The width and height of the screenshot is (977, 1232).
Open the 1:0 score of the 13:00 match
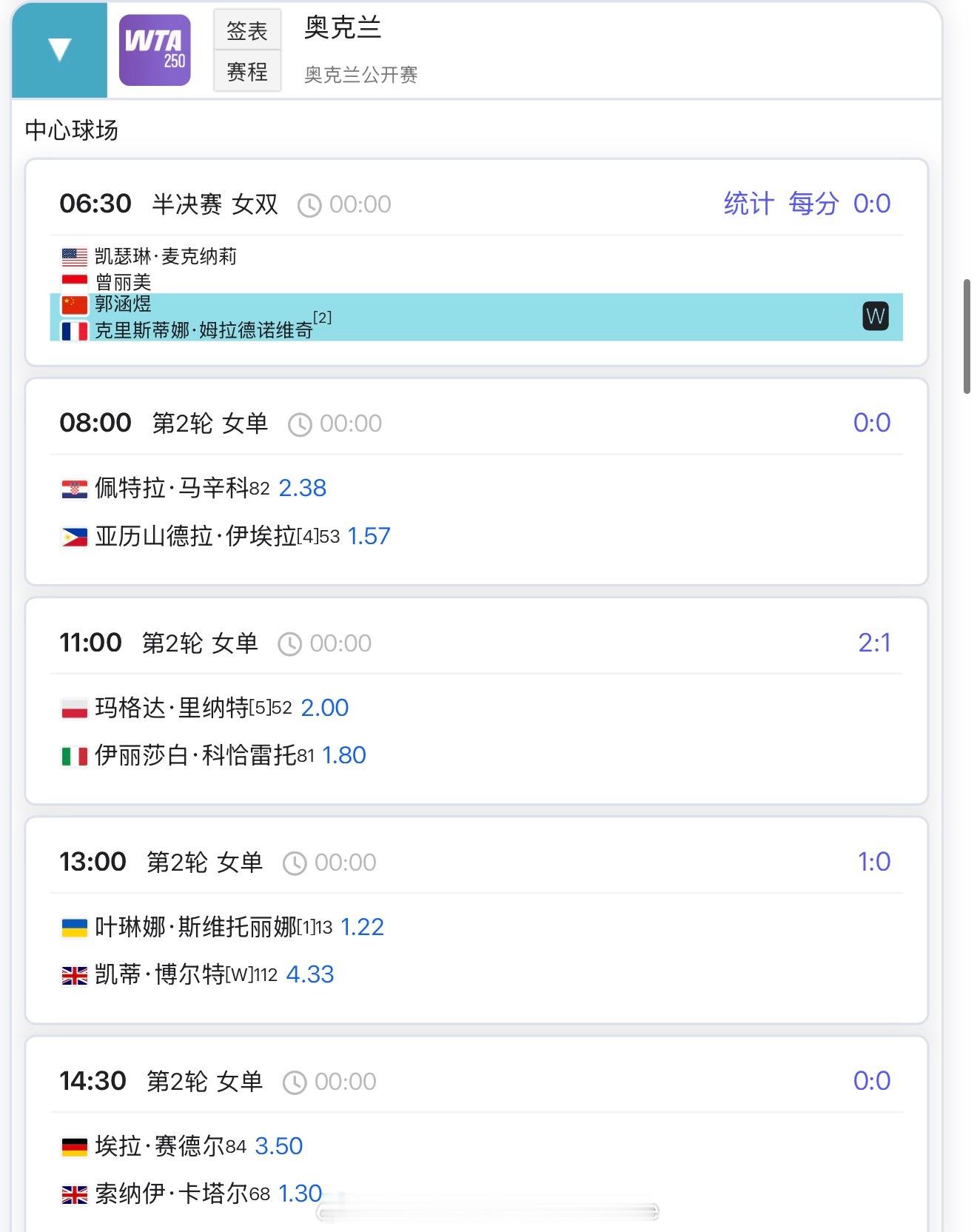(873, 862)
